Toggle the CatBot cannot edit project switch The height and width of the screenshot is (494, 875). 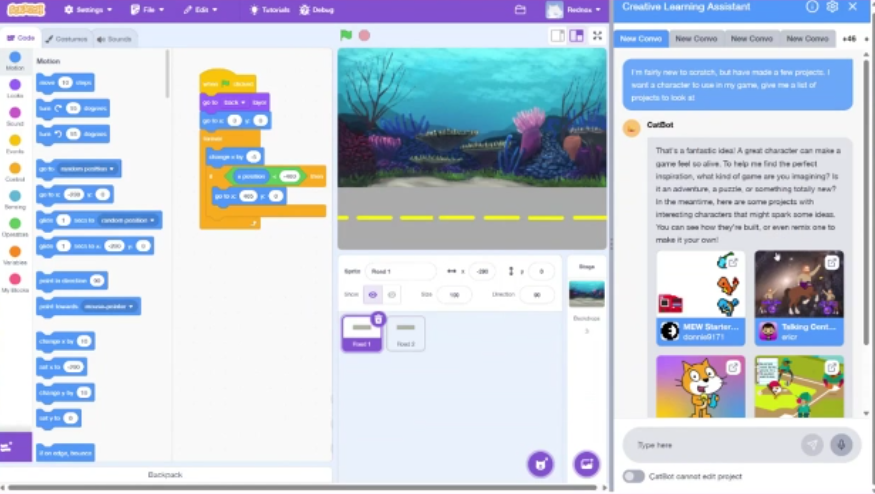633,476
